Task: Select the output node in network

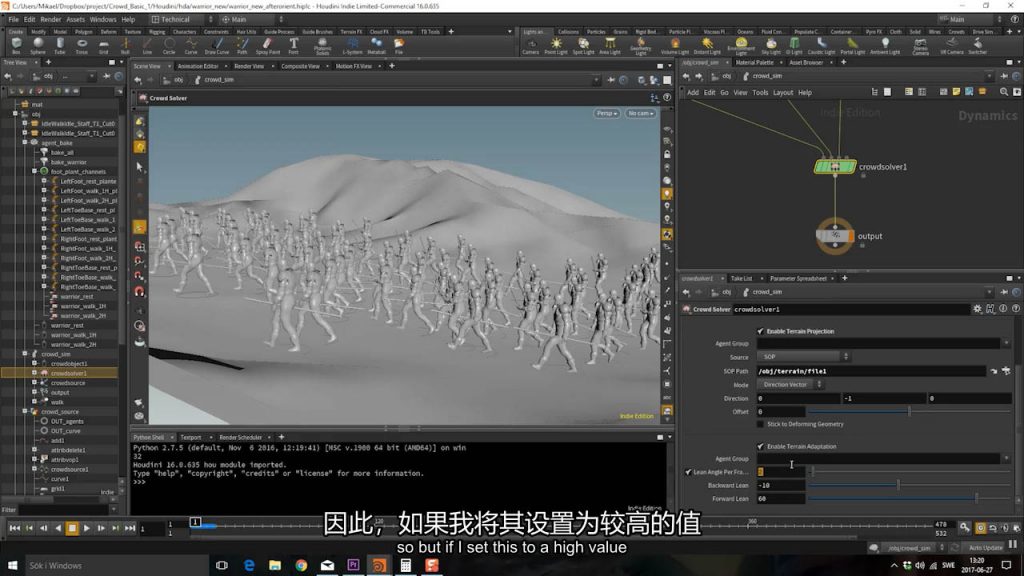Action: click(835, 236)
